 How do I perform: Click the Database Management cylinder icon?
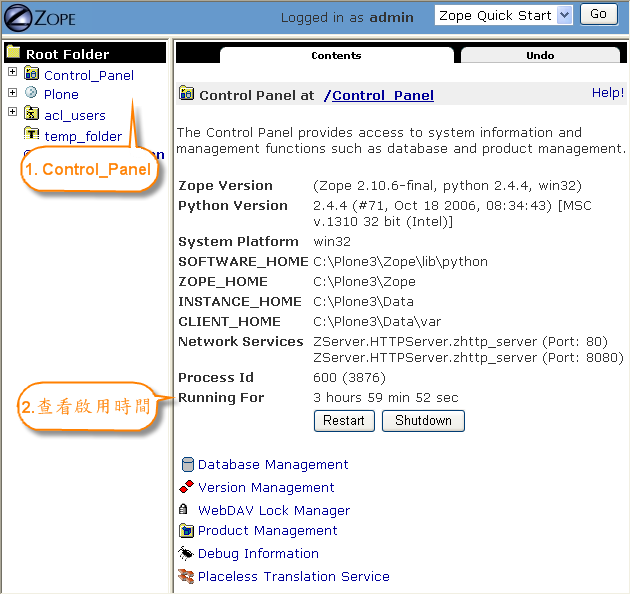(187, 464)
